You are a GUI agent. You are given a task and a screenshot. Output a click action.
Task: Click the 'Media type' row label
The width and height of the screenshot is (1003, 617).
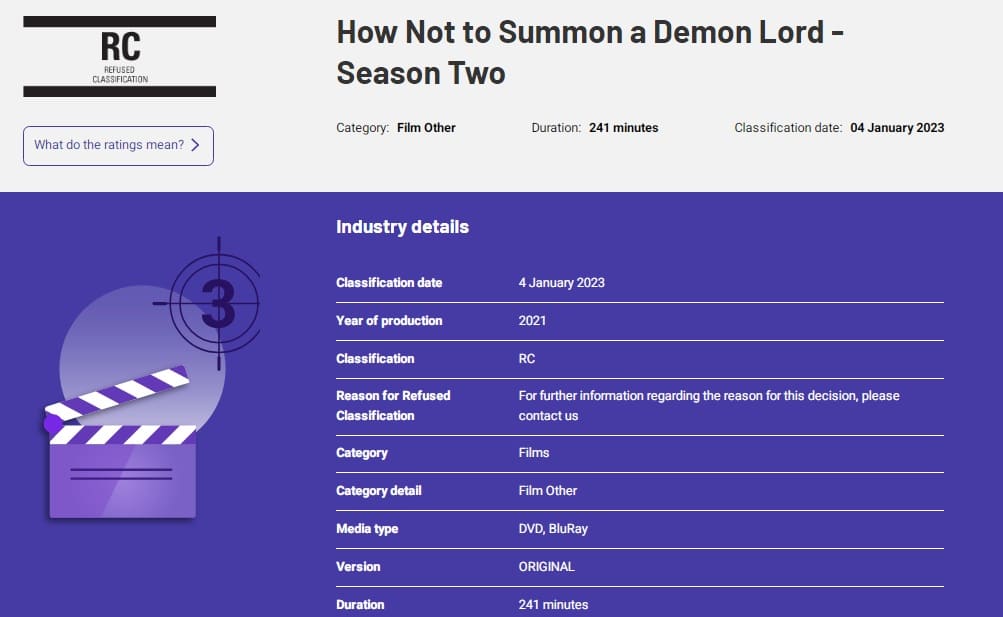click(x=367, y=529)
